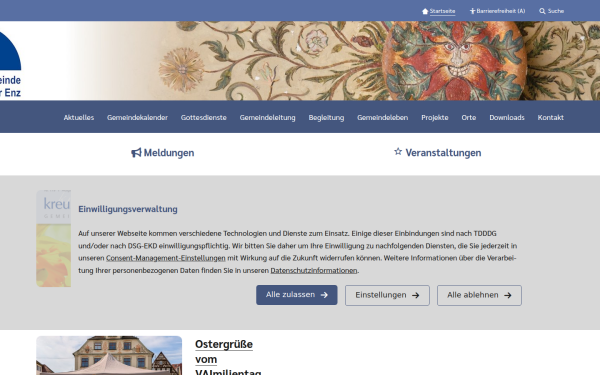
Task: Open the Consent-Management-Einstellungen link
Action: pos(166,258)
